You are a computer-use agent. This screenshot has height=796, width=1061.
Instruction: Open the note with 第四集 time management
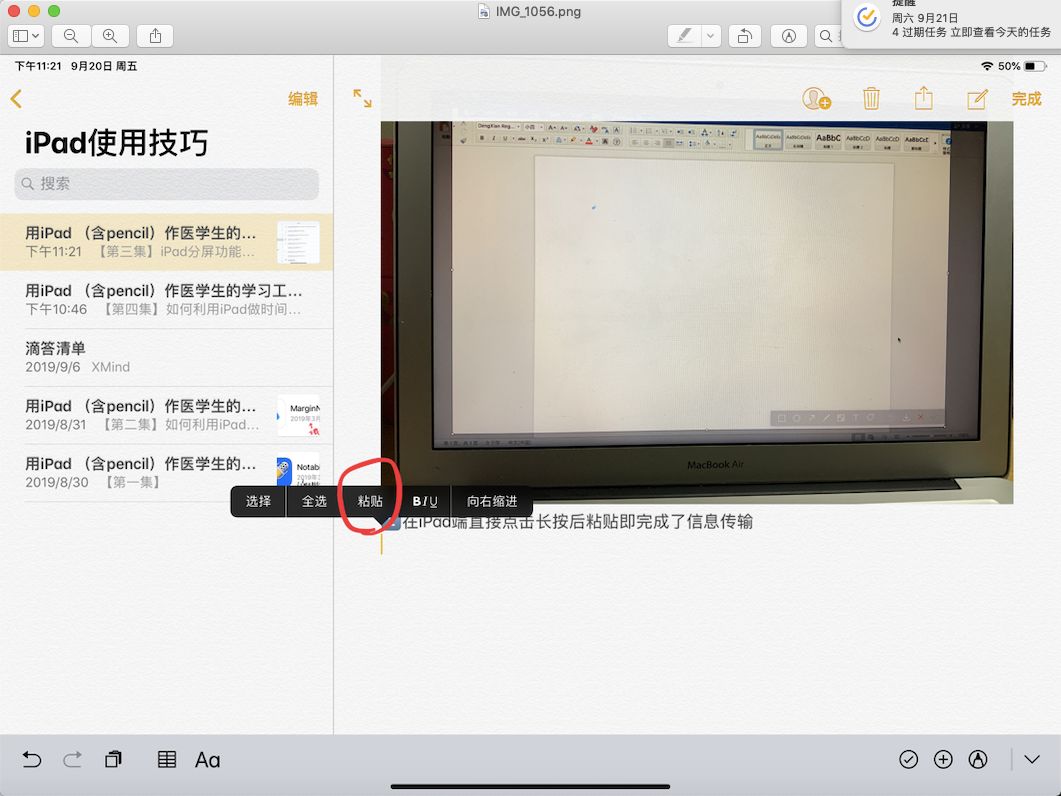166,299
